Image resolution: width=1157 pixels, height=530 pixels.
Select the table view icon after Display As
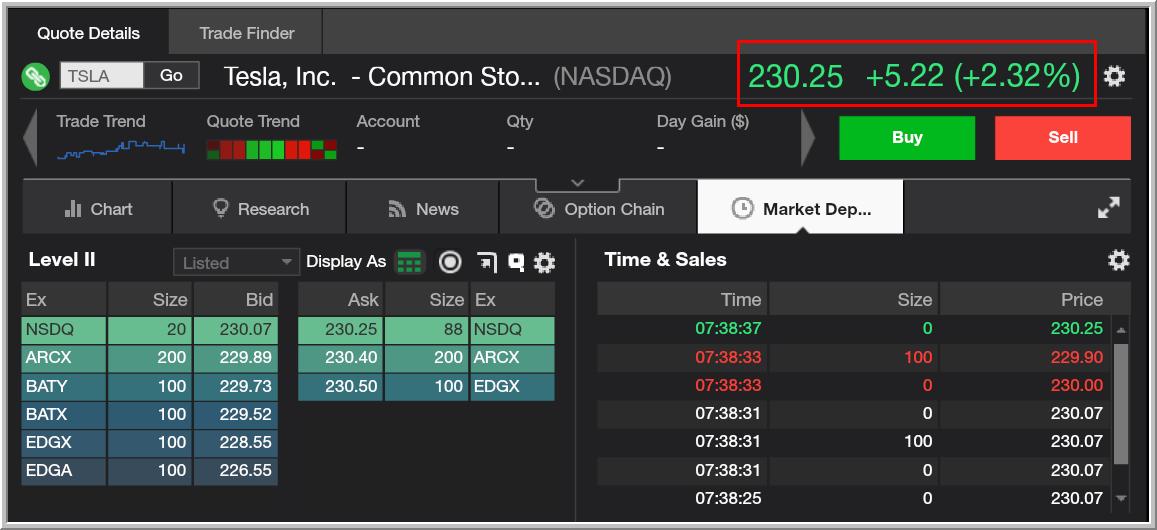tap(410, 262)
